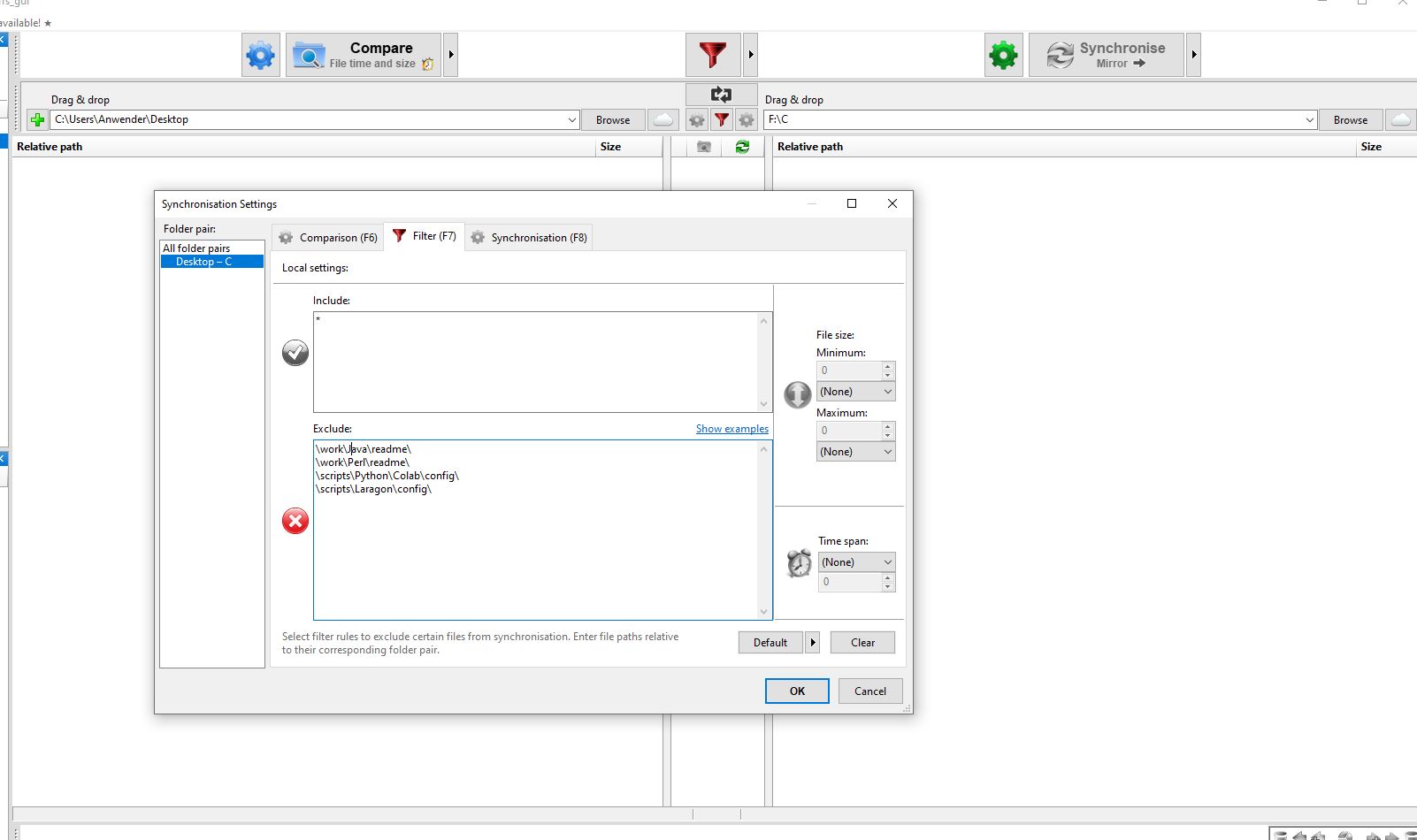Swap left and right sides
1417x840 pixels.
(722, 95)
